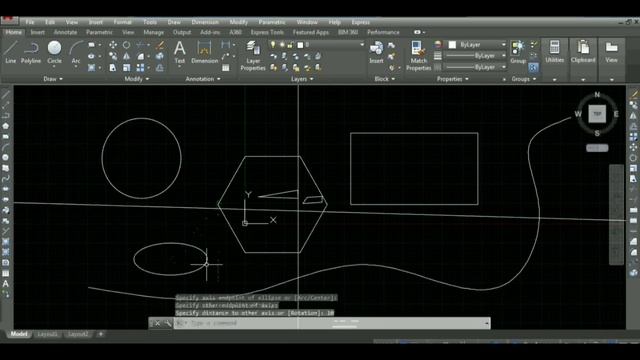
Task: Switch to the Layout2 tab
Action: (78, 334)
